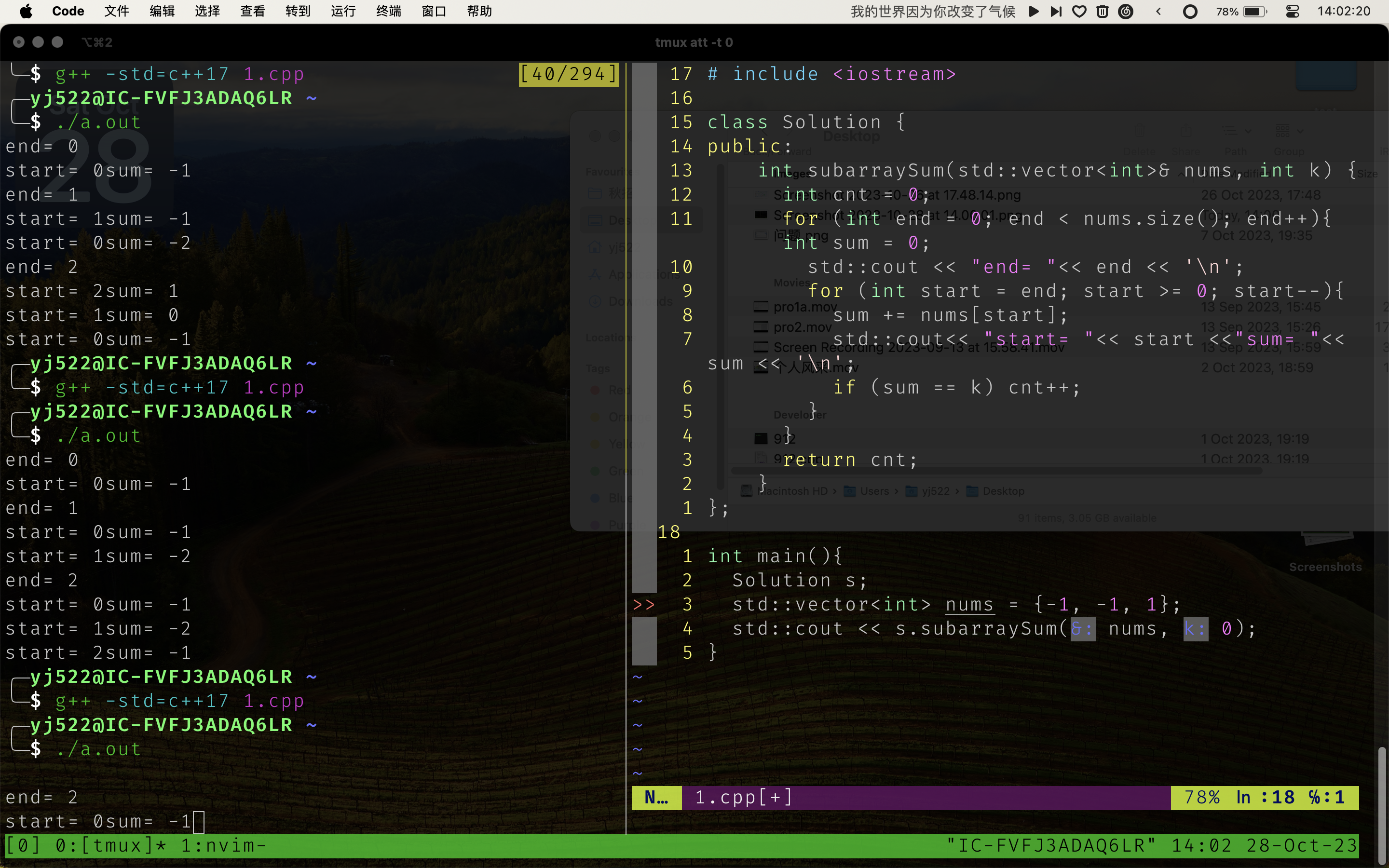Click tmux hostname "IC-FVFJ3ADAQ6LR" in status bar

point(1050,846)
